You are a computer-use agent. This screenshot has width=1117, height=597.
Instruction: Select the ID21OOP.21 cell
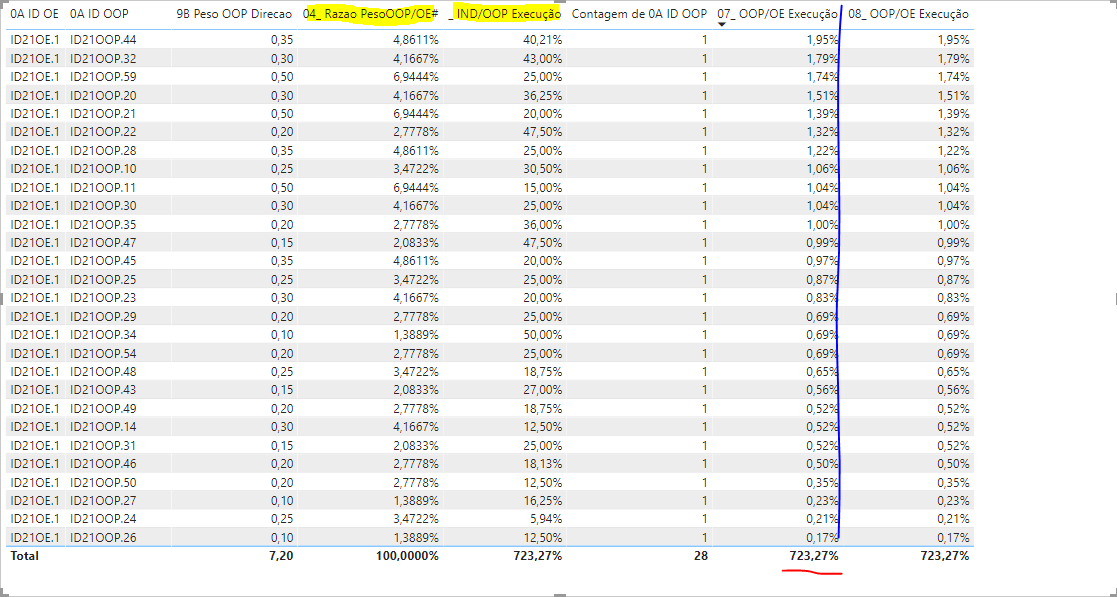(x=103, y=114)
